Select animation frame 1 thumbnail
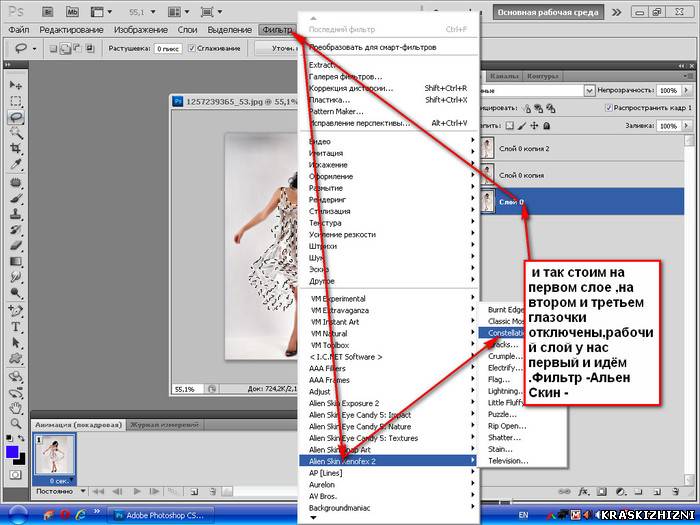Image resolution: width=700 pixels, height=525 pixels. (x=54, y=455)
